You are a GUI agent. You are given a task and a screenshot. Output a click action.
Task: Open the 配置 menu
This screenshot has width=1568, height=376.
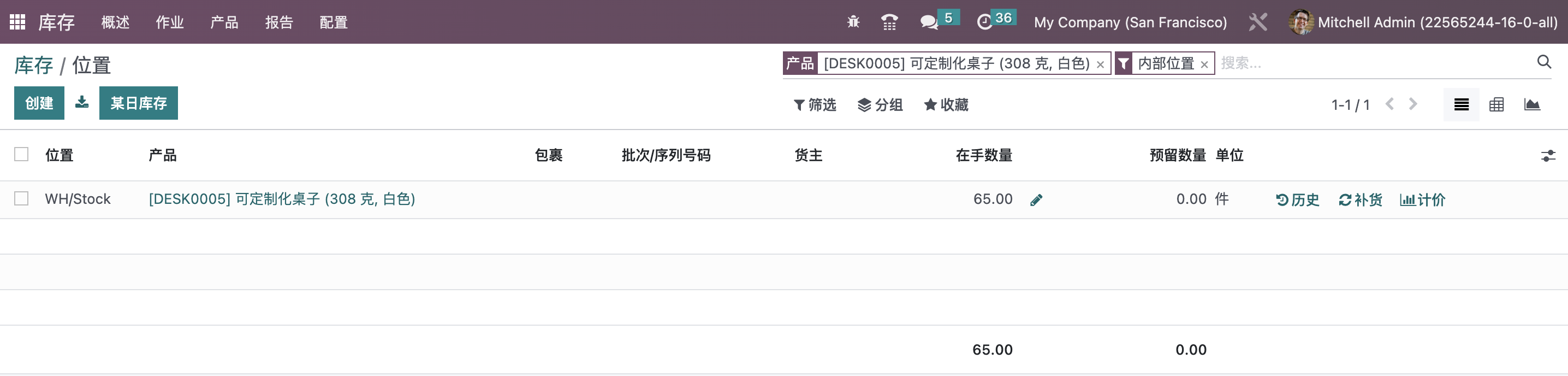pos(334,22)
